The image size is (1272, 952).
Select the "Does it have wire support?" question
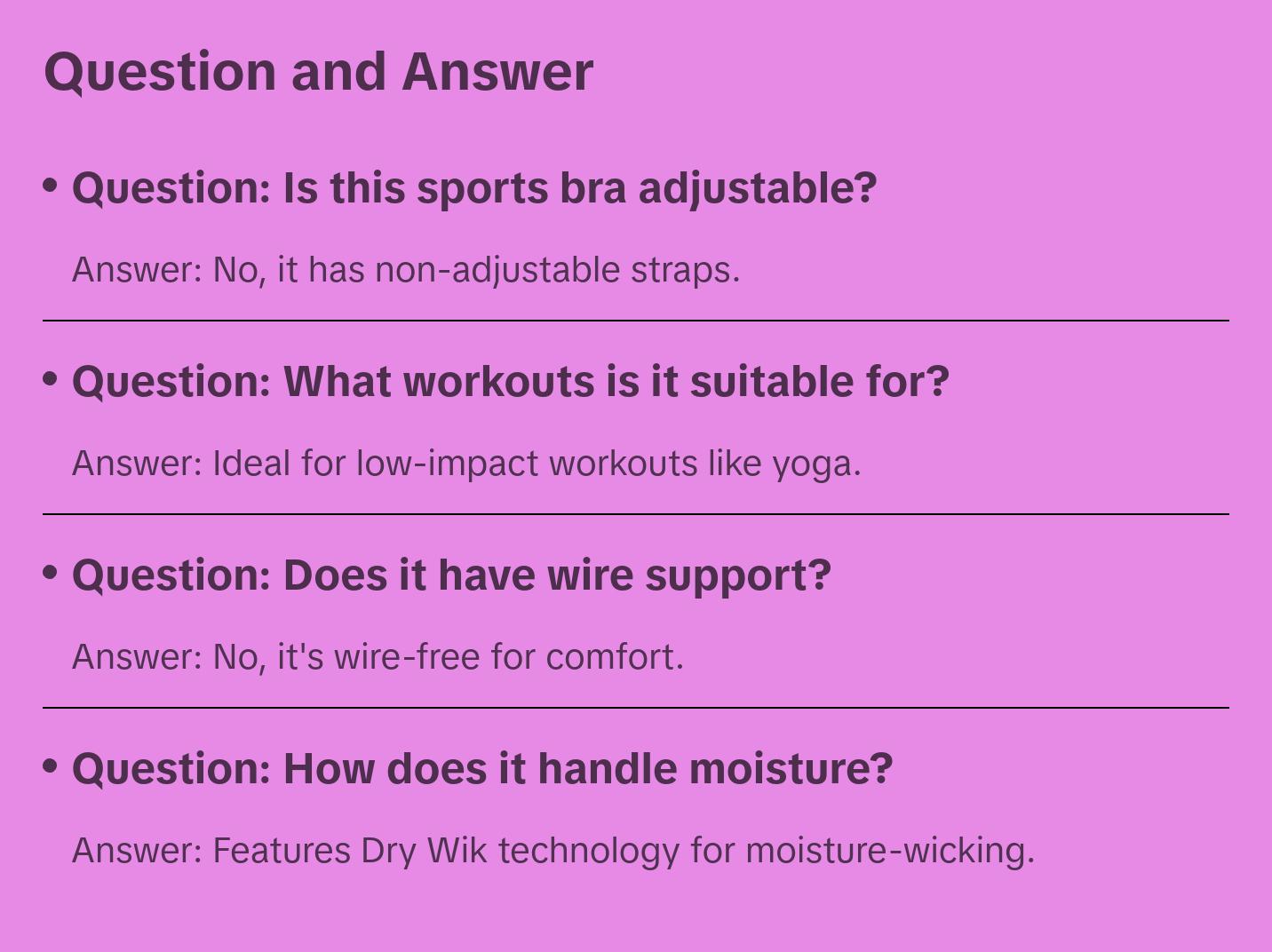451,575
